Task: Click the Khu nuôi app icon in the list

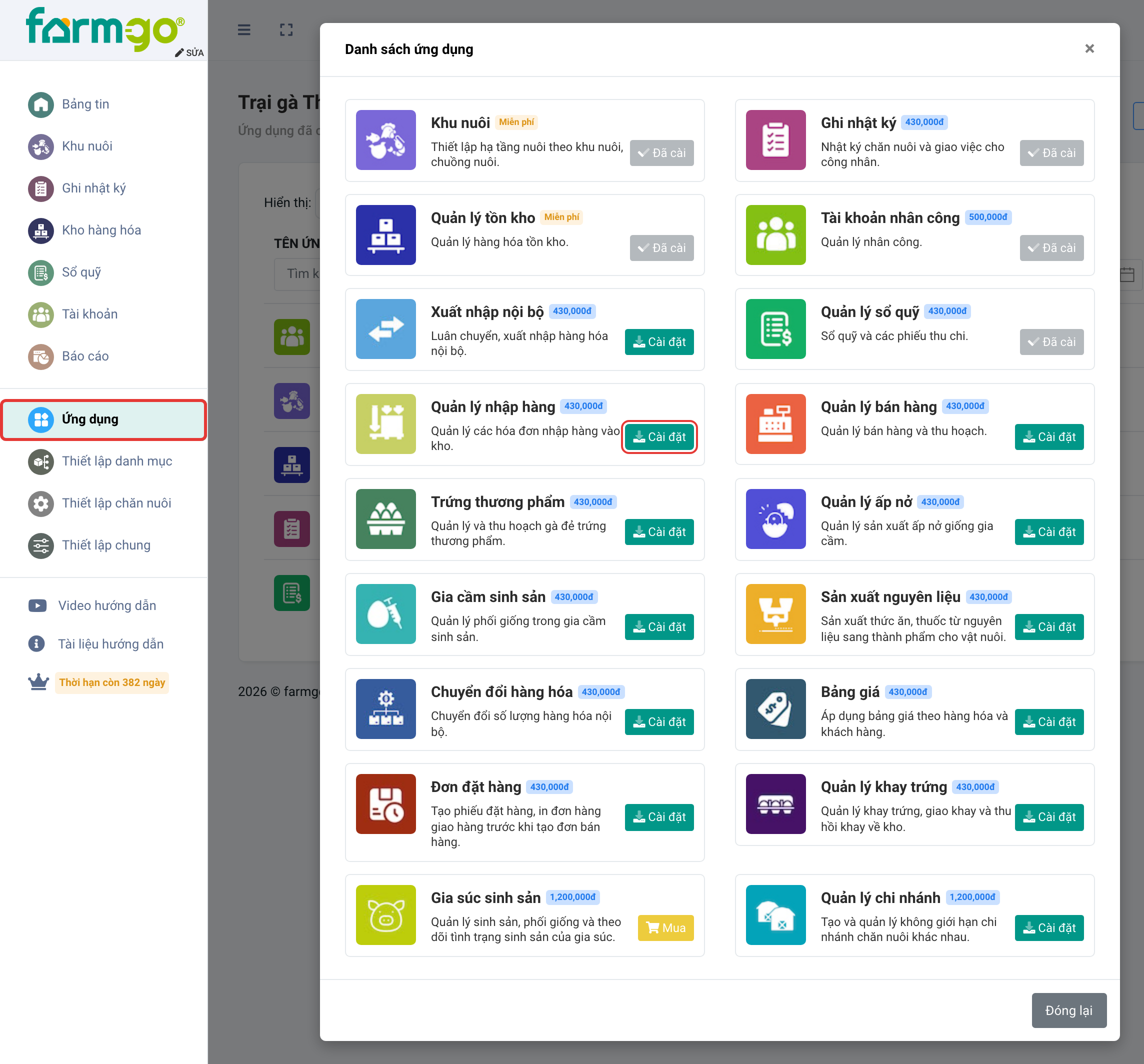Action: [x=385, y=140]
